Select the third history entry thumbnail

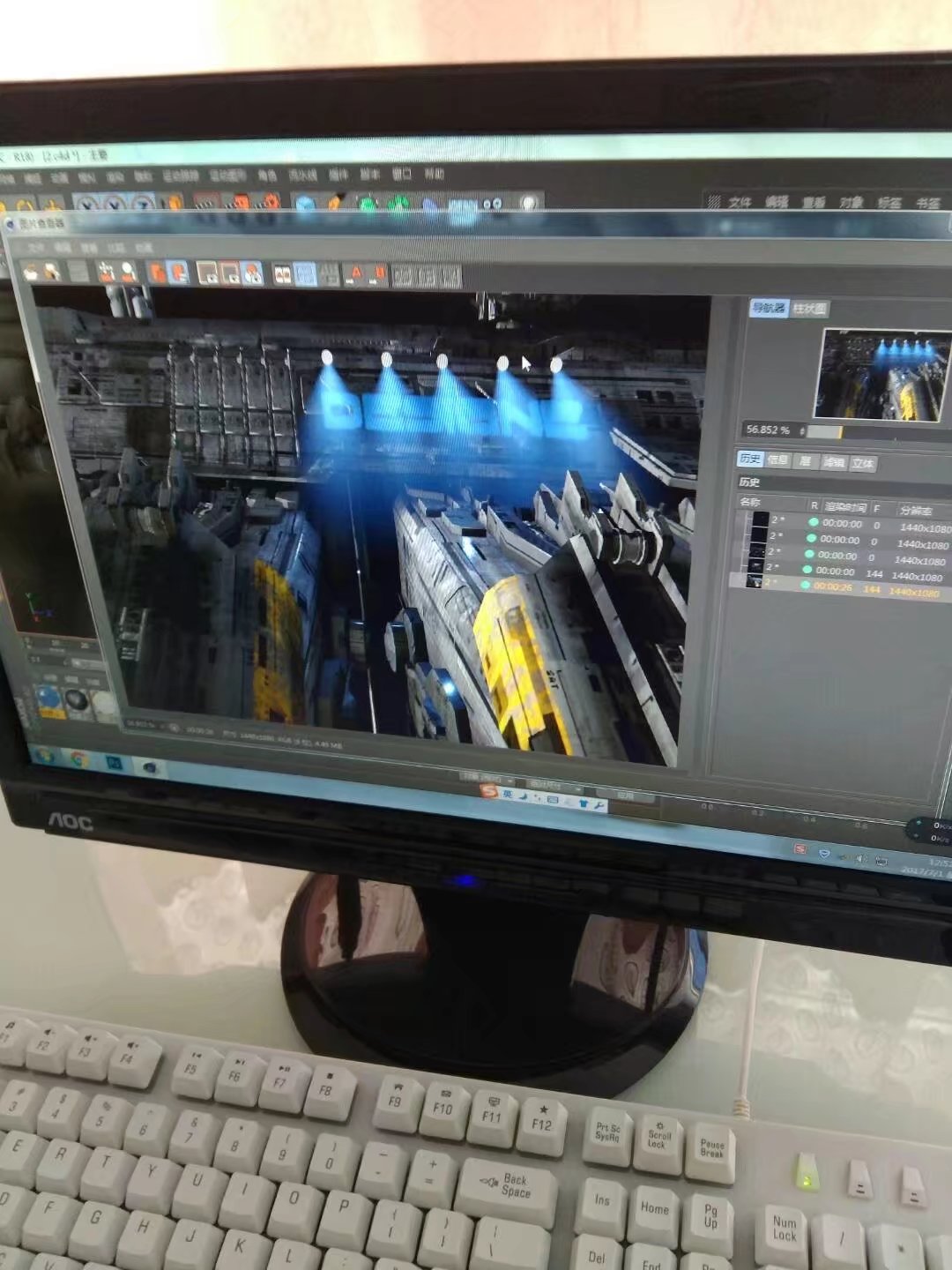[755, 551]
